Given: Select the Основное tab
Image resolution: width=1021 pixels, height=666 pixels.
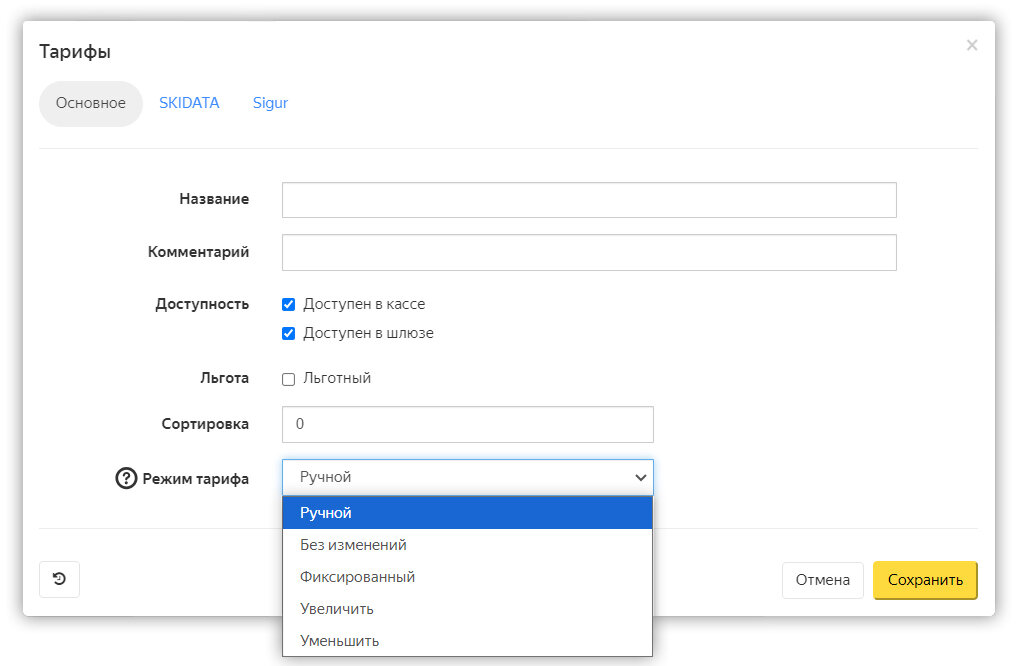Looking at the screenshot, I should click(91, 104).
